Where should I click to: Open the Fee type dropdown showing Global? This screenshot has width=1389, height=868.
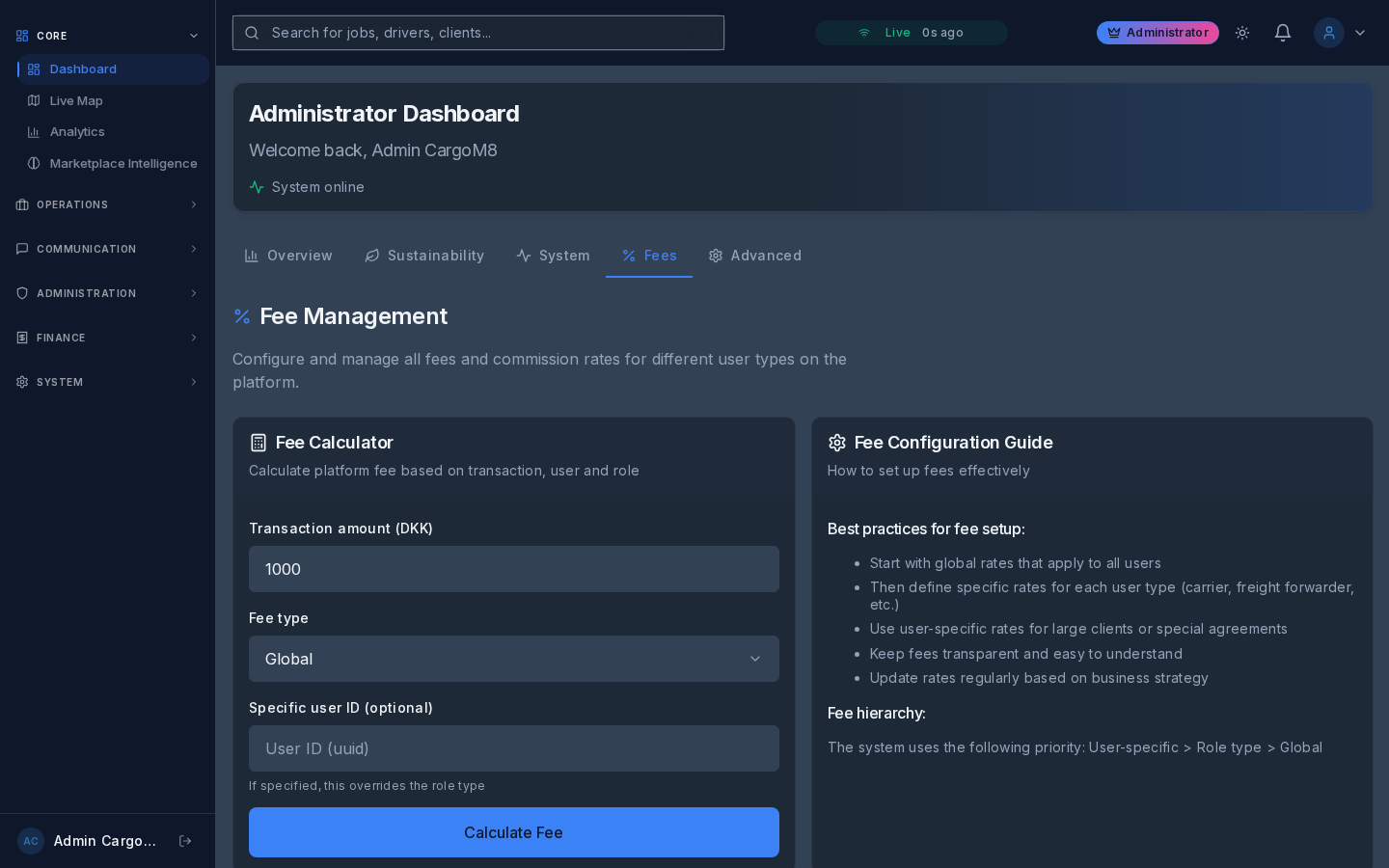pyautogui.click(x=514, y=659)
